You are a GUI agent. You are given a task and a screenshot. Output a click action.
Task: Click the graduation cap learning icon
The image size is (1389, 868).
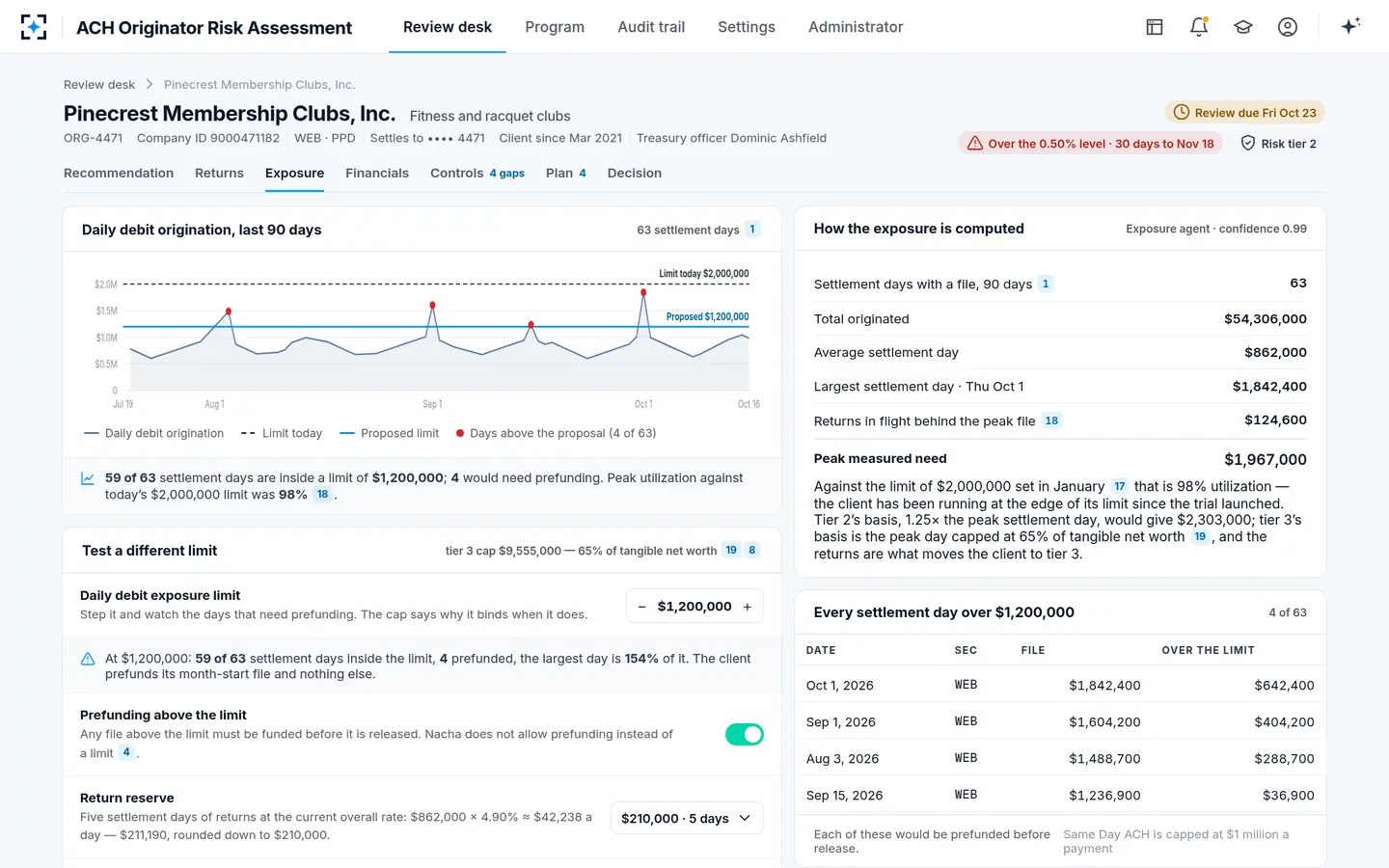click(1243, 27)
